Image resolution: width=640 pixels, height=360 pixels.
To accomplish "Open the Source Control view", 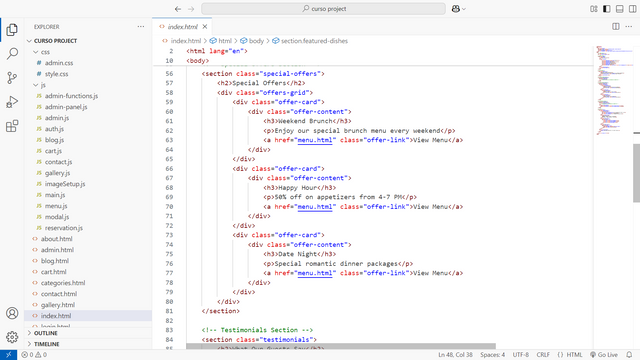I will [12, 78].
